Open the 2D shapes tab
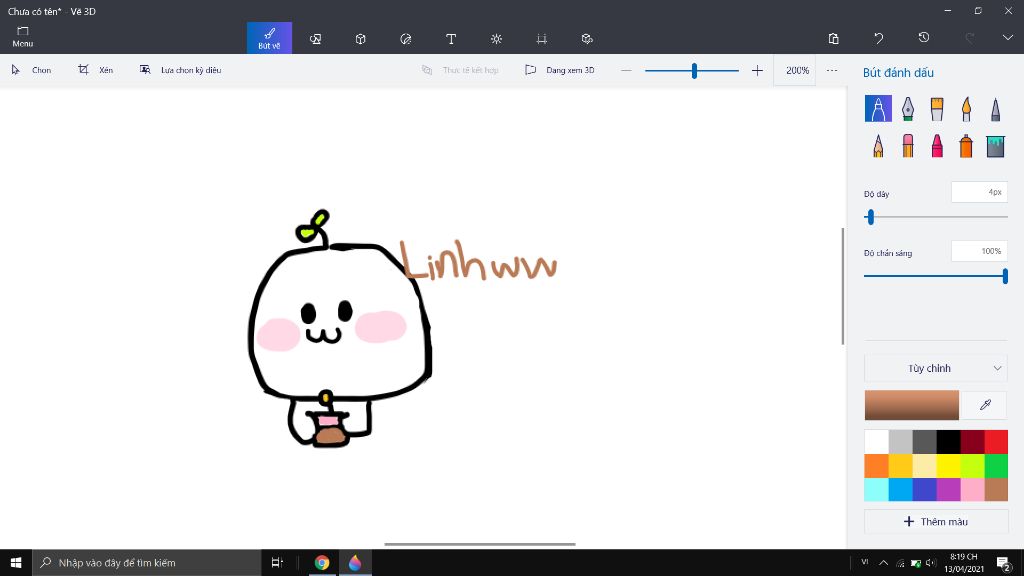1024x576 pixels. (315, 39)
